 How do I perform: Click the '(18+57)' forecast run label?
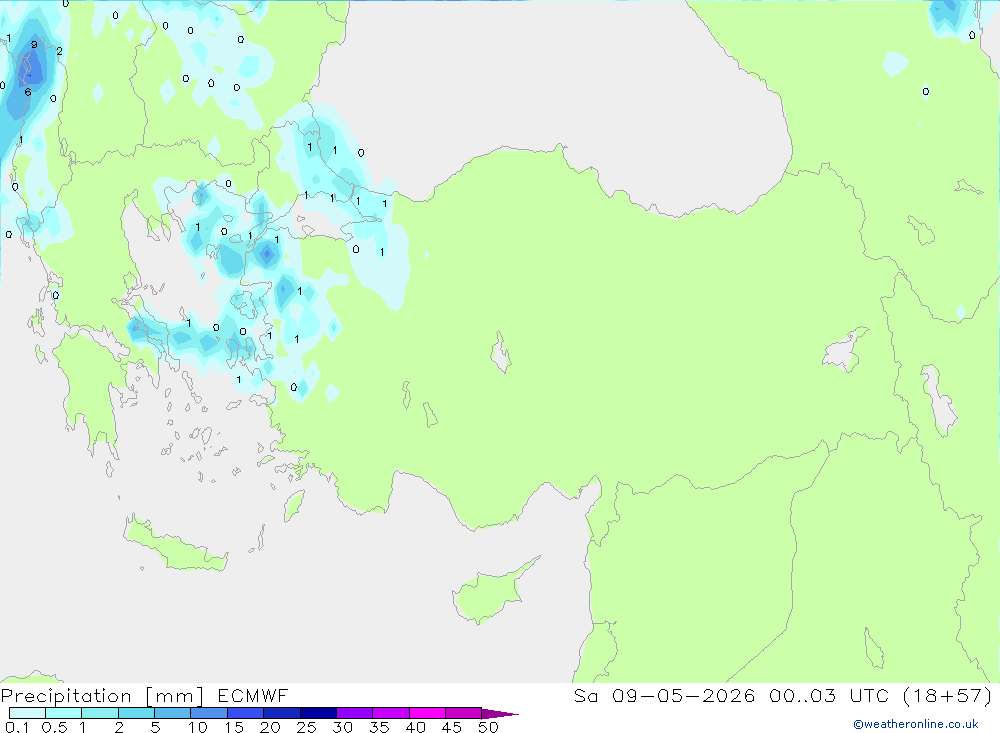click(x=947, y=695)
